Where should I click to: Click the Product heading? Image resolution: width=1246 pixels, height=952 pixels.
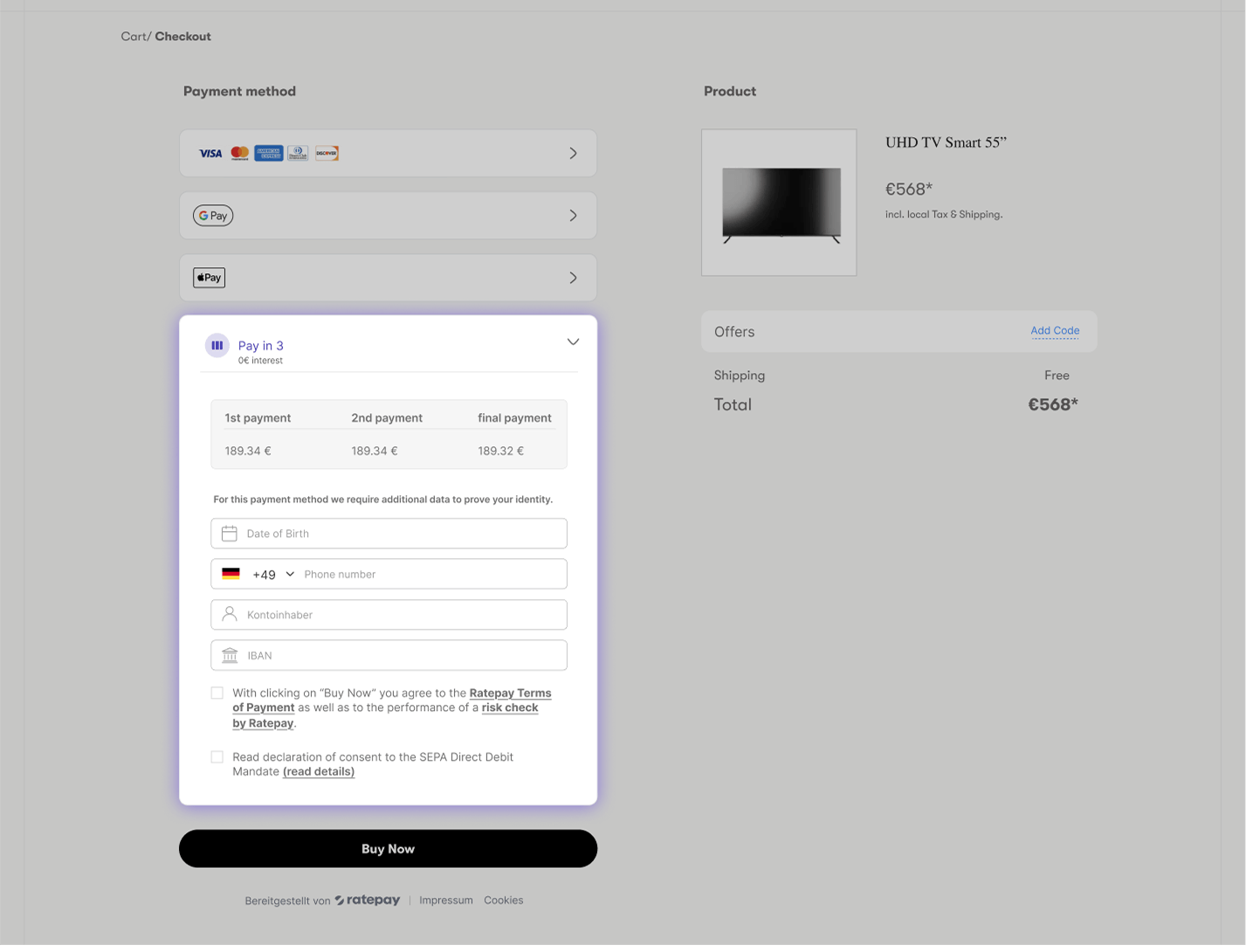click(x=730, y=91)
